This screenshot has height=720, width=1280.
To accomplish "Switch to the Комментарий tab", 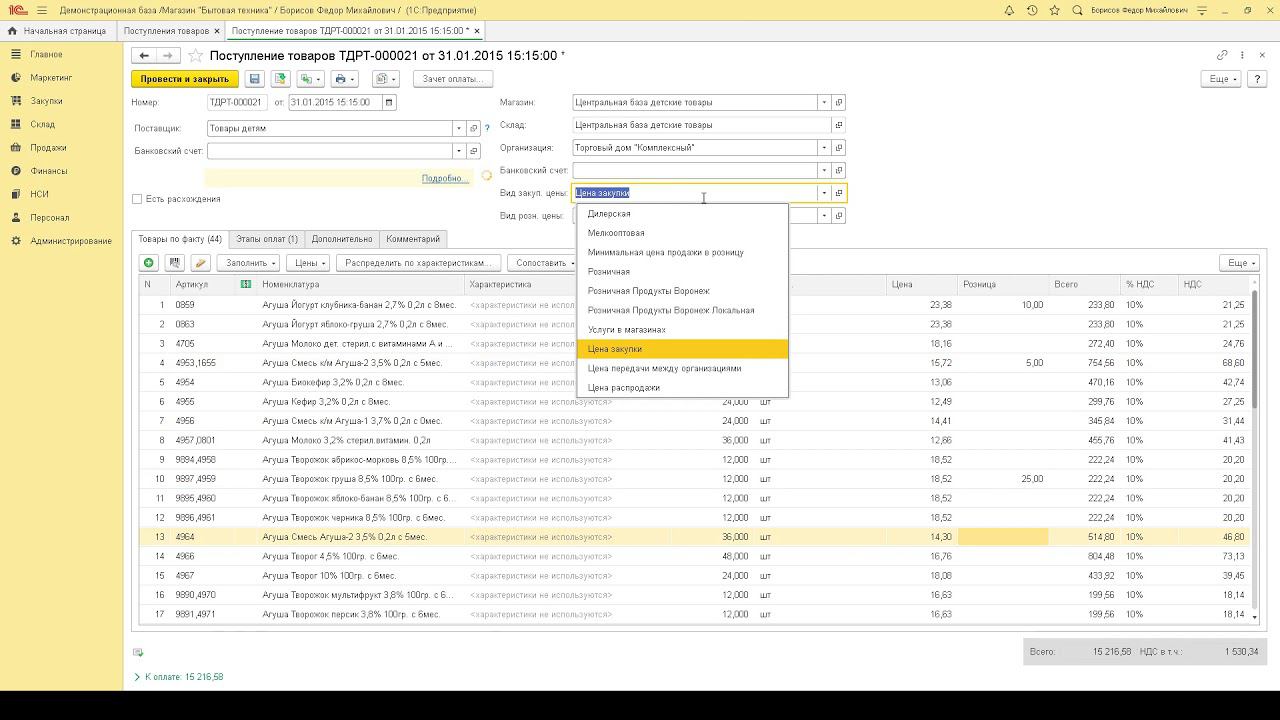I will [413, 239].
